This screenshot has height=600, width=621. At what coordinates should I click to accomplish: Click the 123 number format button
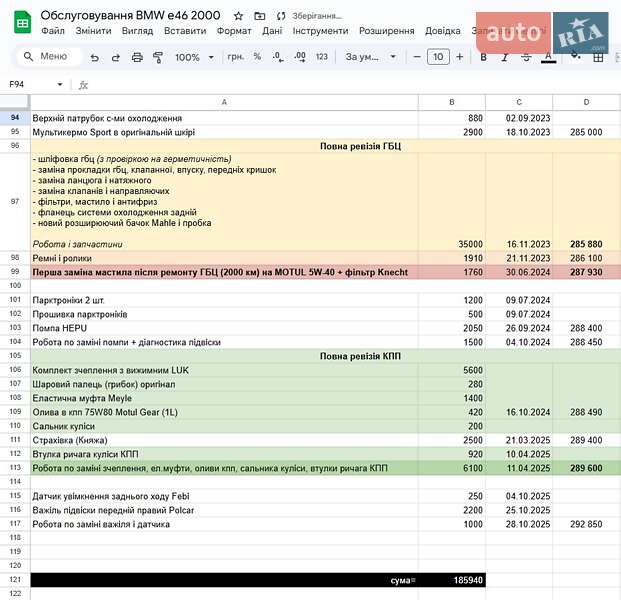(x=321, y=57)
